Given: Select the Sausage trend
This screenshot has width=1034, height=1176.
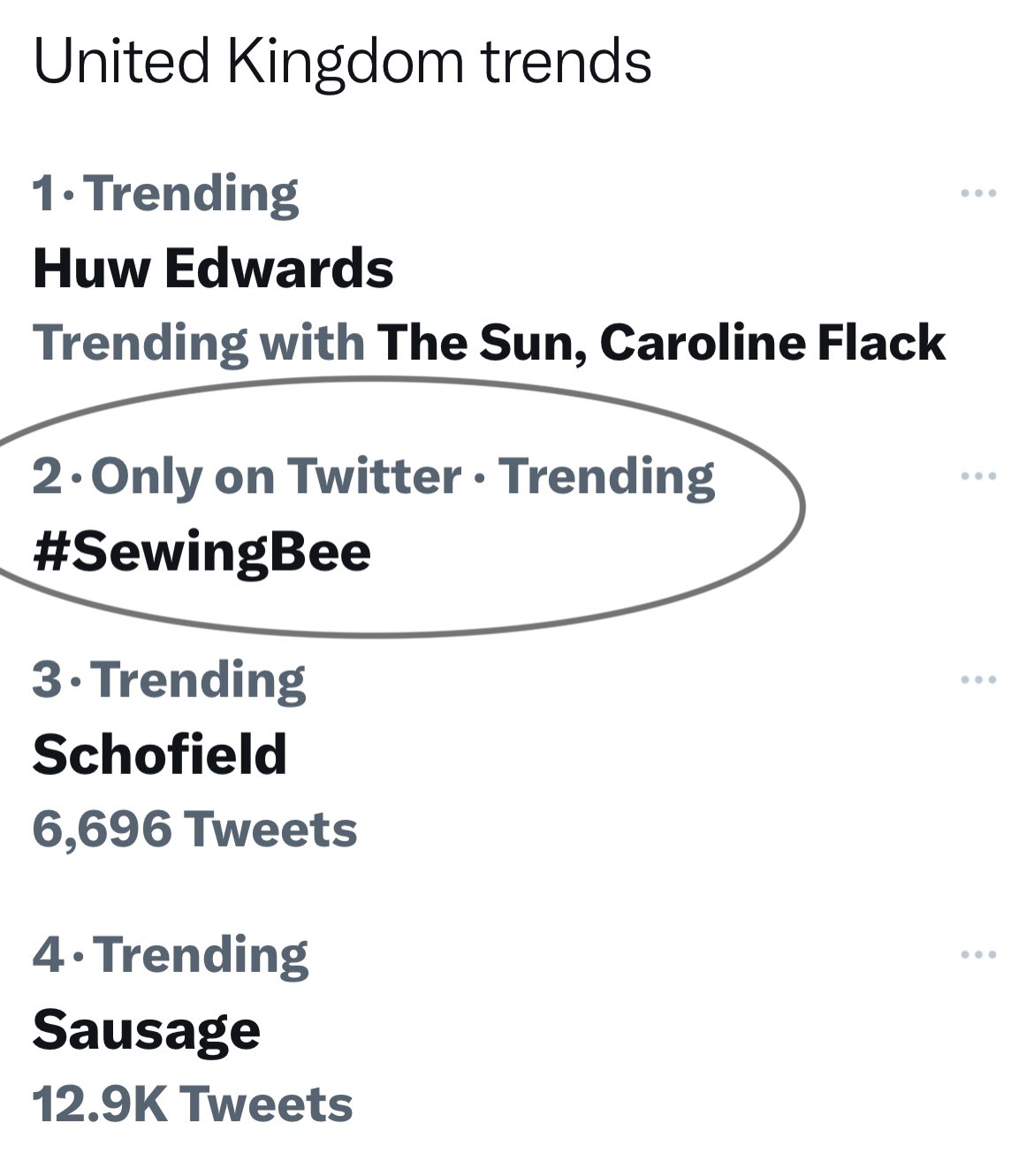Looking at the screenshot, I should 147,1030.
